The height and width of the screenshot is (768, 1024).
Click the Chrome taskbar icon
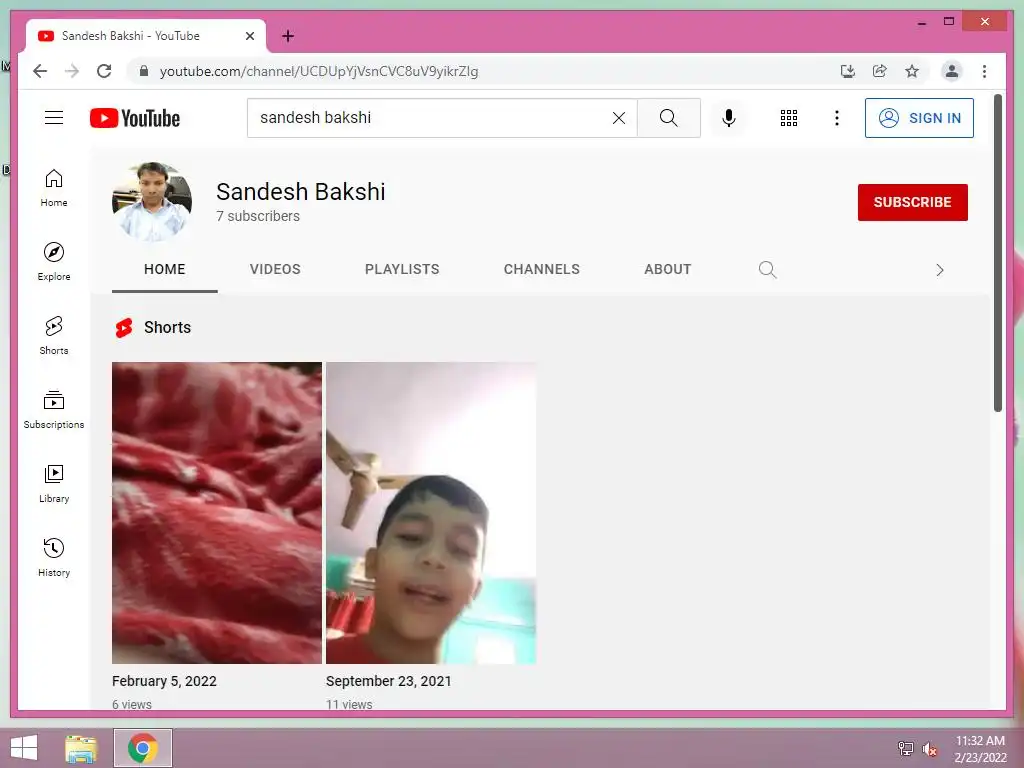(x=143, y=748)
